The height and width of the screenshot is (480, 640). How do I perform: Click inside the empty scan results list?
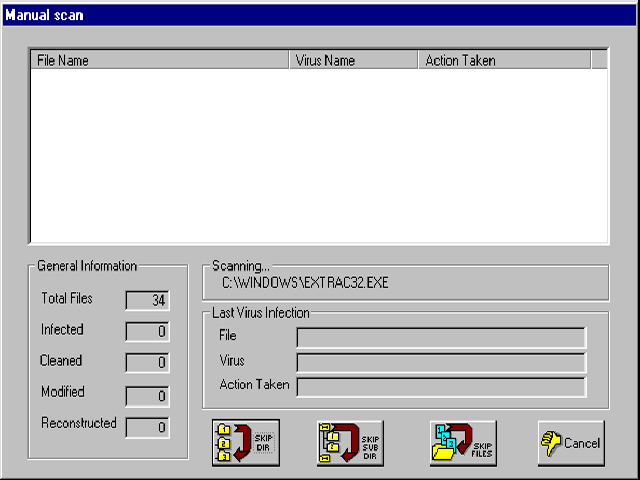[318, 155]
